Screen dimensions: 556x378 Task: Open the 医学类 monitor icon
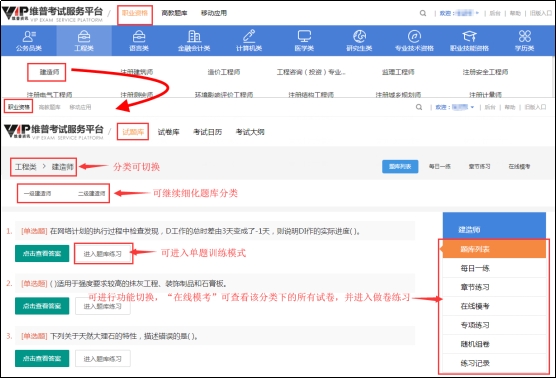click(x=304, y=36)
